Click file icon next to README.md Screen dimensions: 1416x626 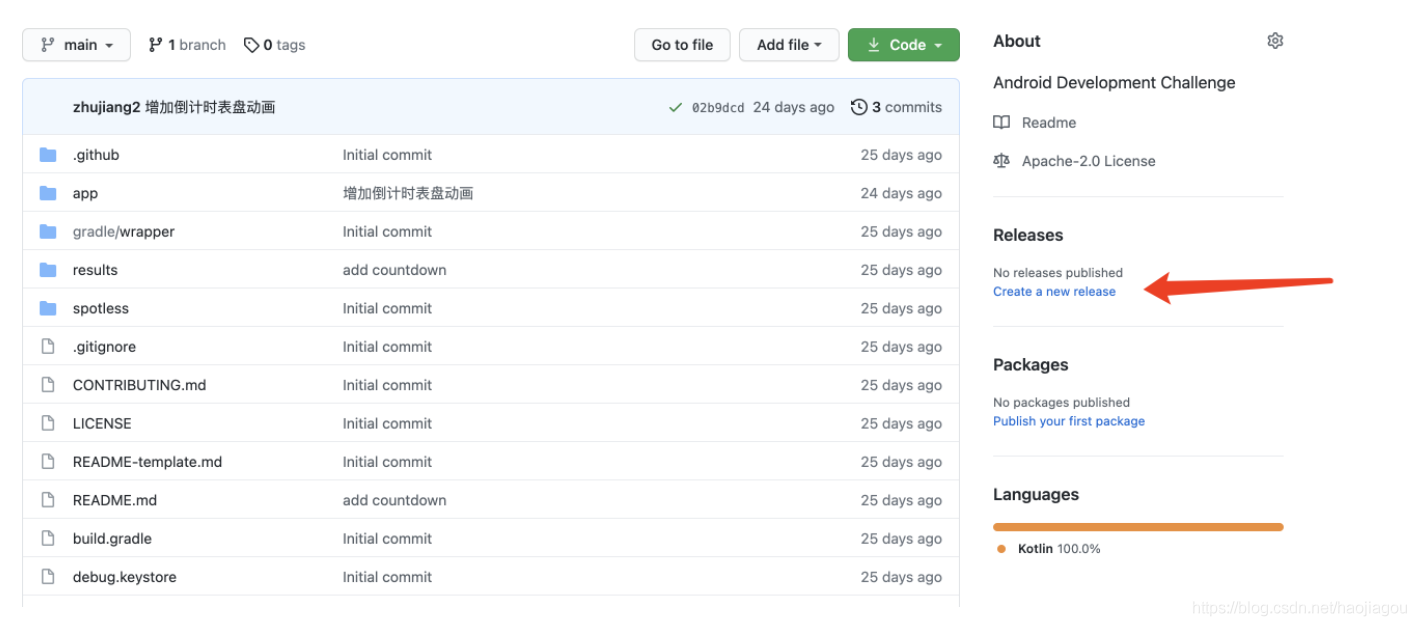tap(47, 500)
